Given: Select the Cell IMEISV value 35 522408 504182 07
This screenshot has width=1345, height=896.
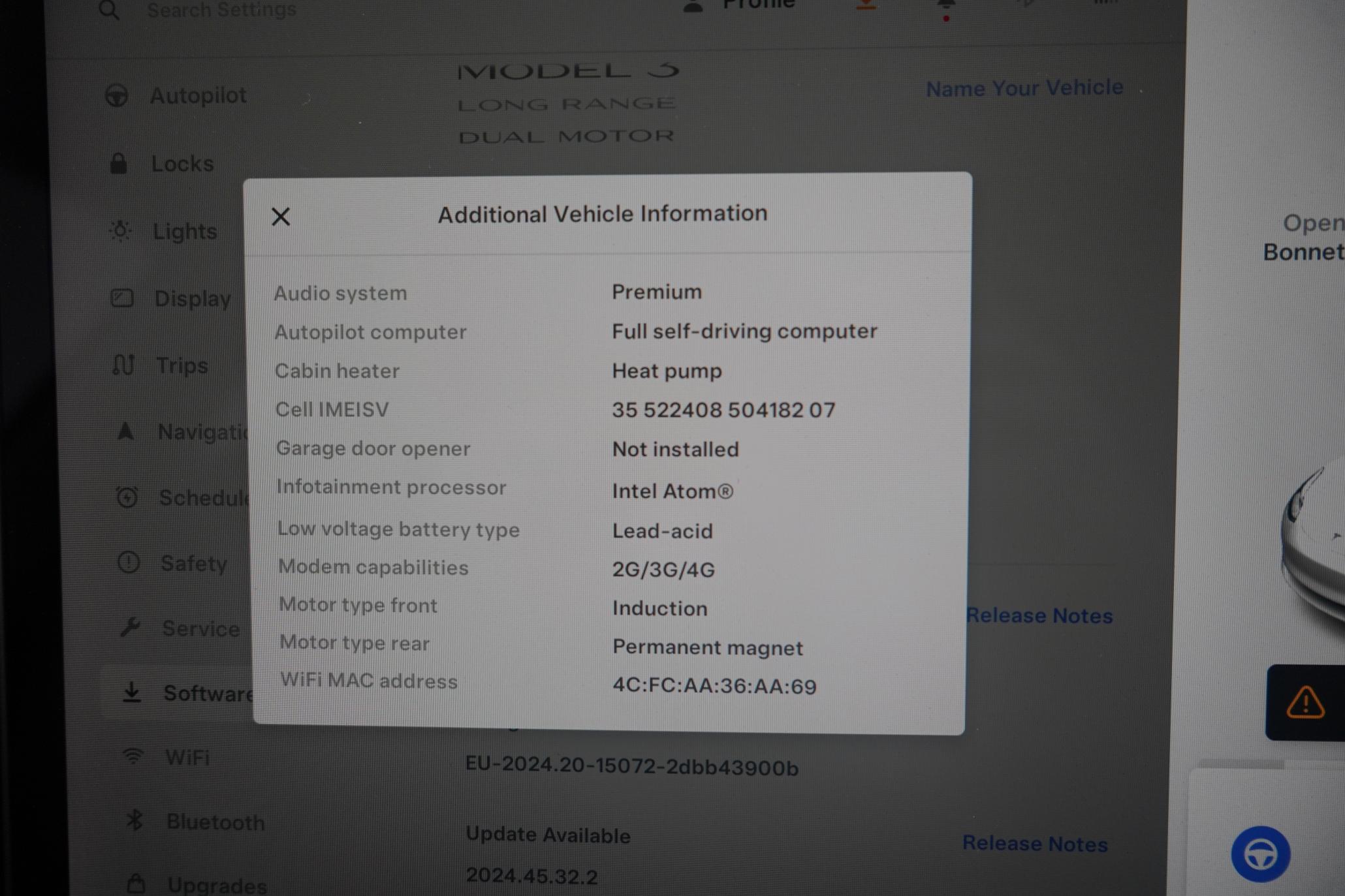Looking at the screenshot, I should [x=723, y=410].
